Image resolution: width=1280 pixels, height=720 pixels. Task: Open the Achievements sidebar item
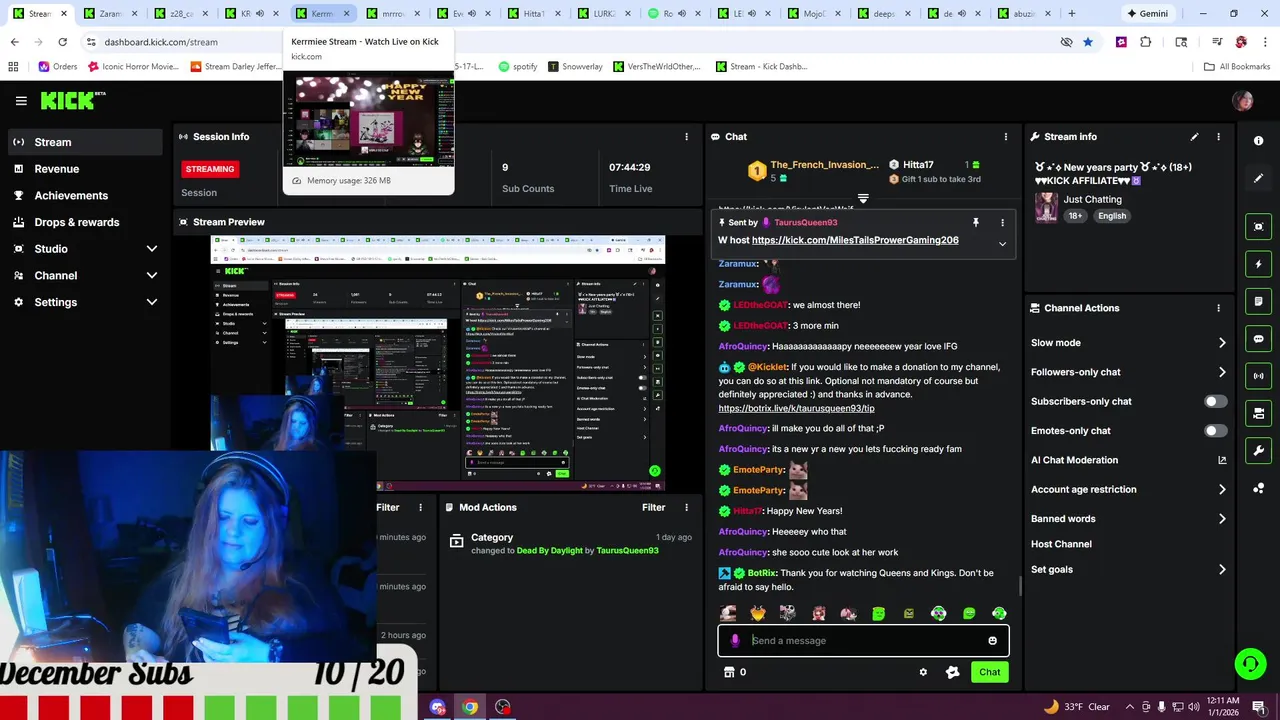pos(85,195)
